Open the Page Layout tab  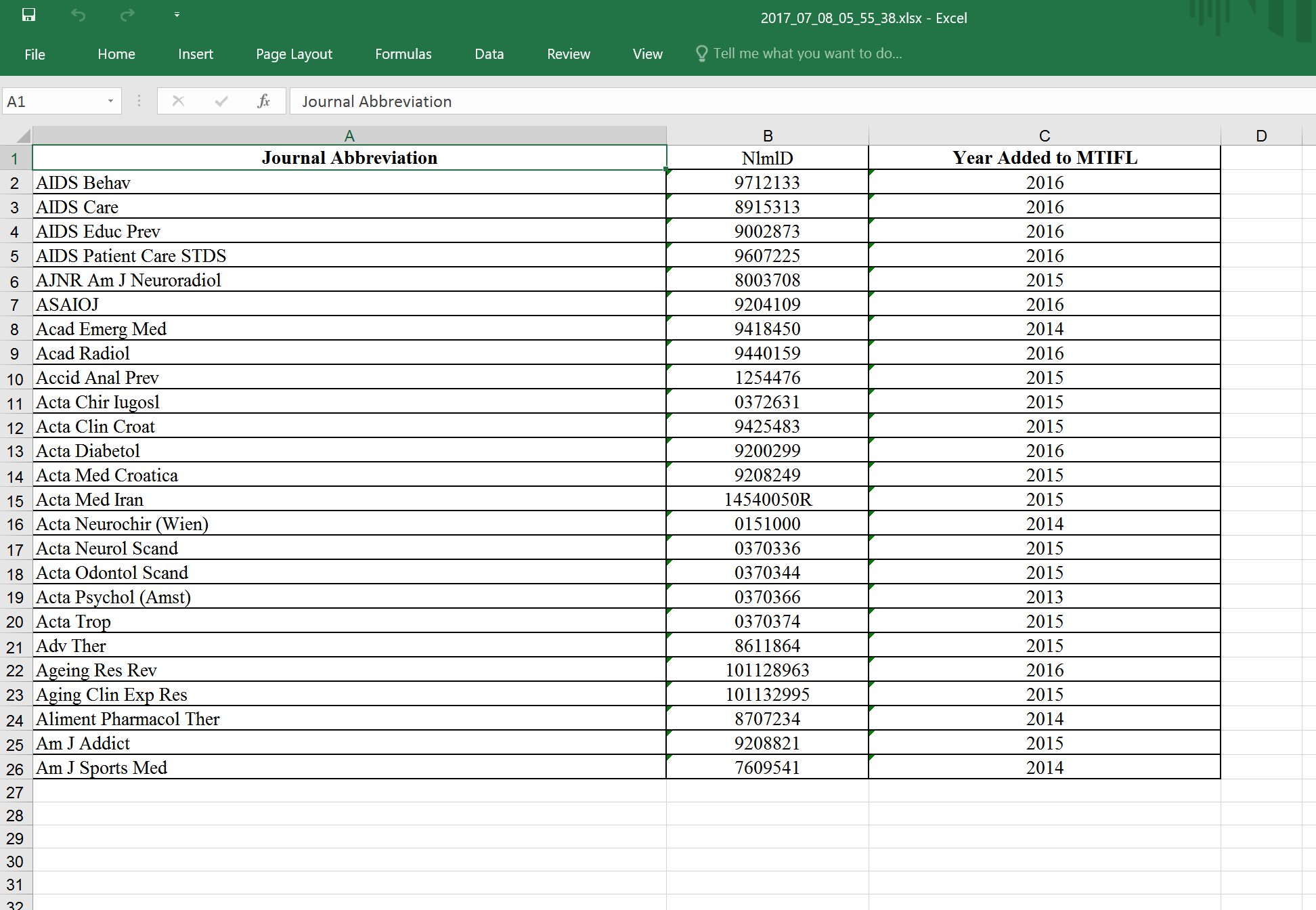(294, 54)
